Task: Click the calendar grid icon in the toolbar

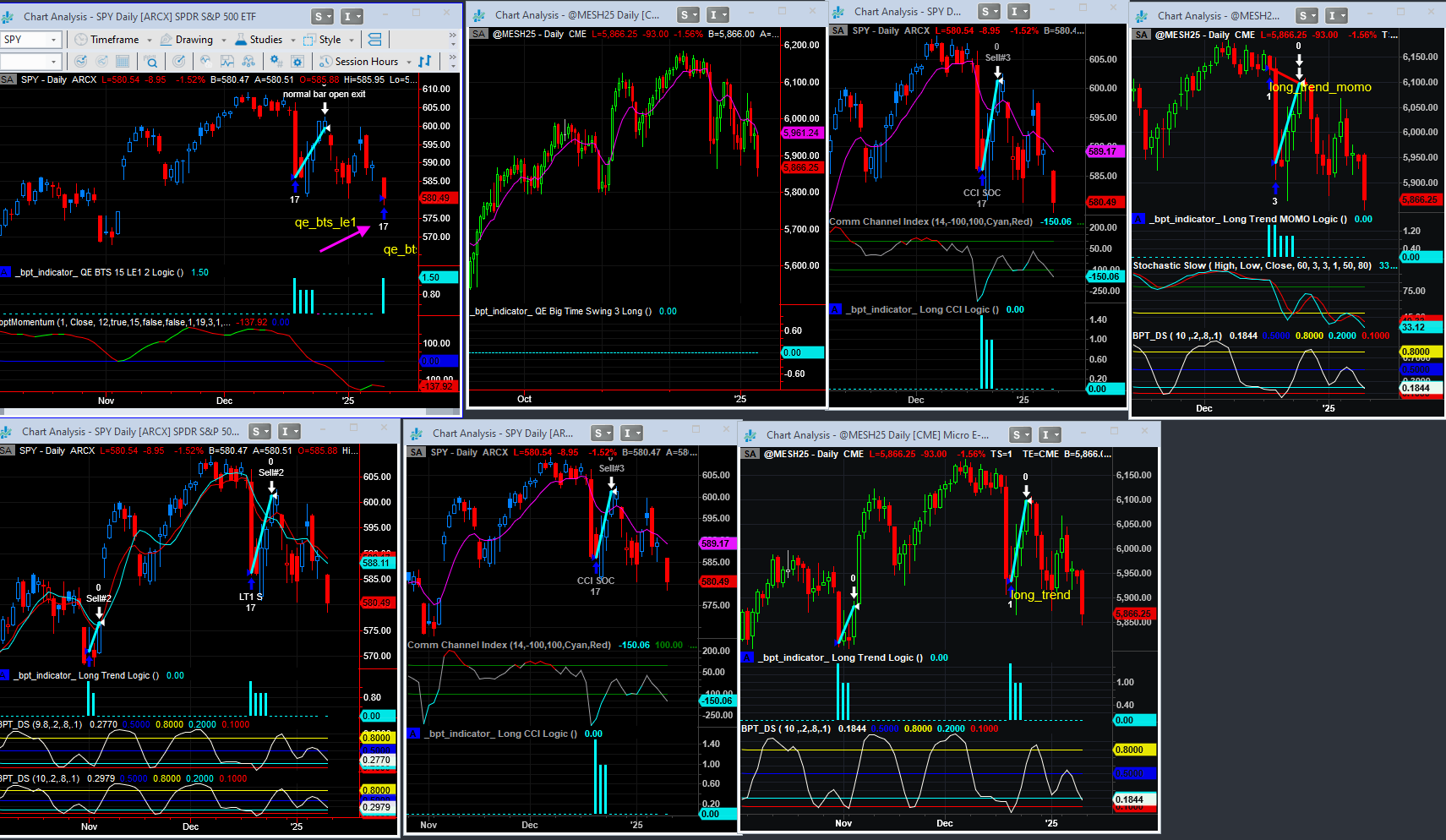Action: point(123,62)
